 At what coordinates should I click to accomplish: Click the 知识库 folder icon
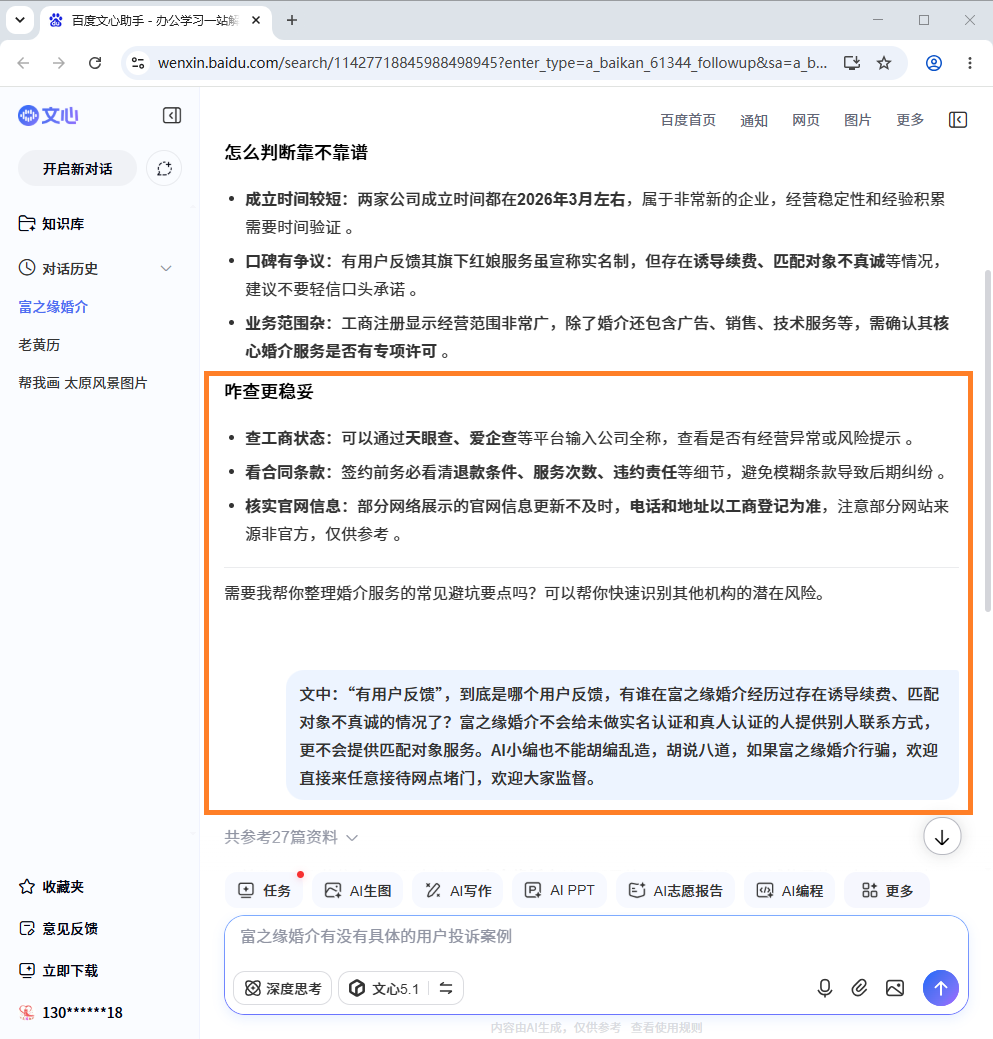pos(27,224)
